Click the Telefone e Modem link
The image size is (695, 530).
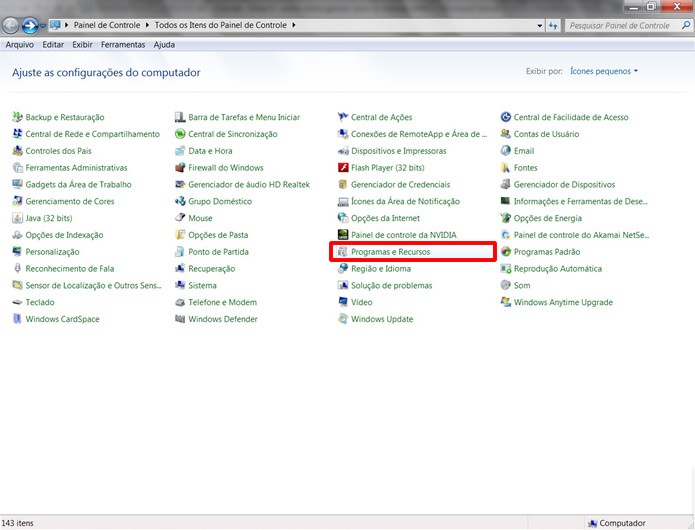[223, 303]
